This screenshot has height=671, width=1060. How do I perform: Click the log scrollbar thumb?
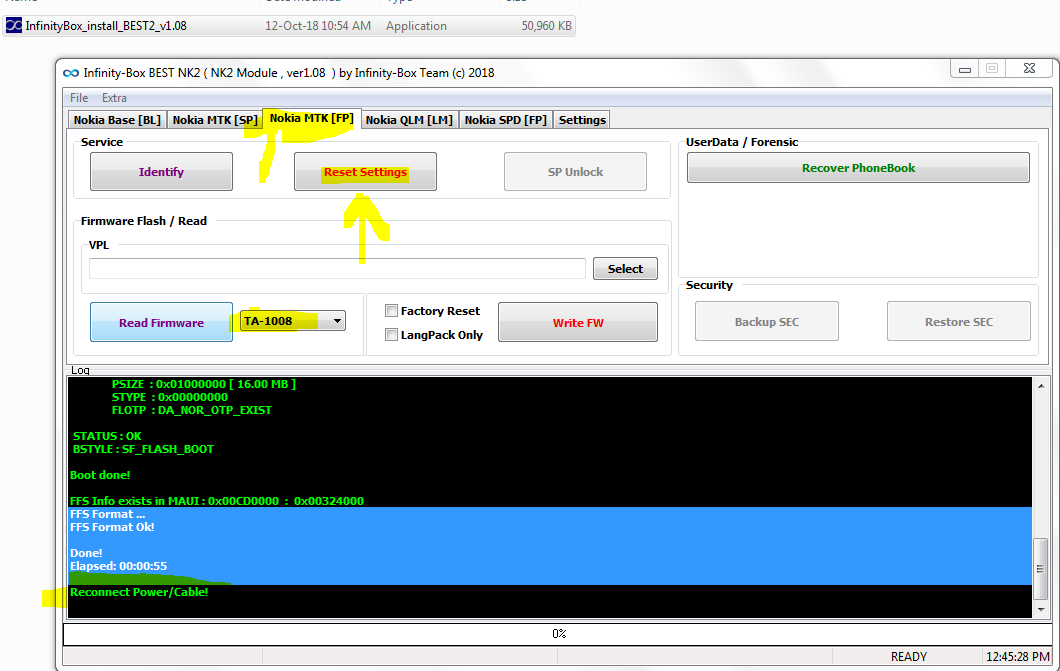tap(1041, 569)
